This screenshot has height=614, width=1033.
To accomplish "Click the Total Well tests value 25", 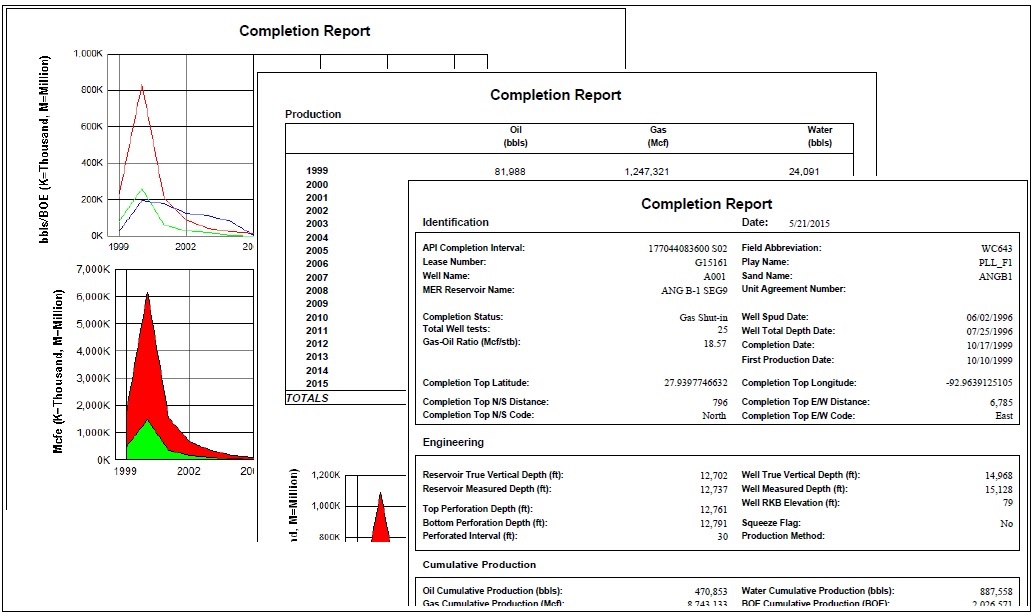I will click(723, 329).
